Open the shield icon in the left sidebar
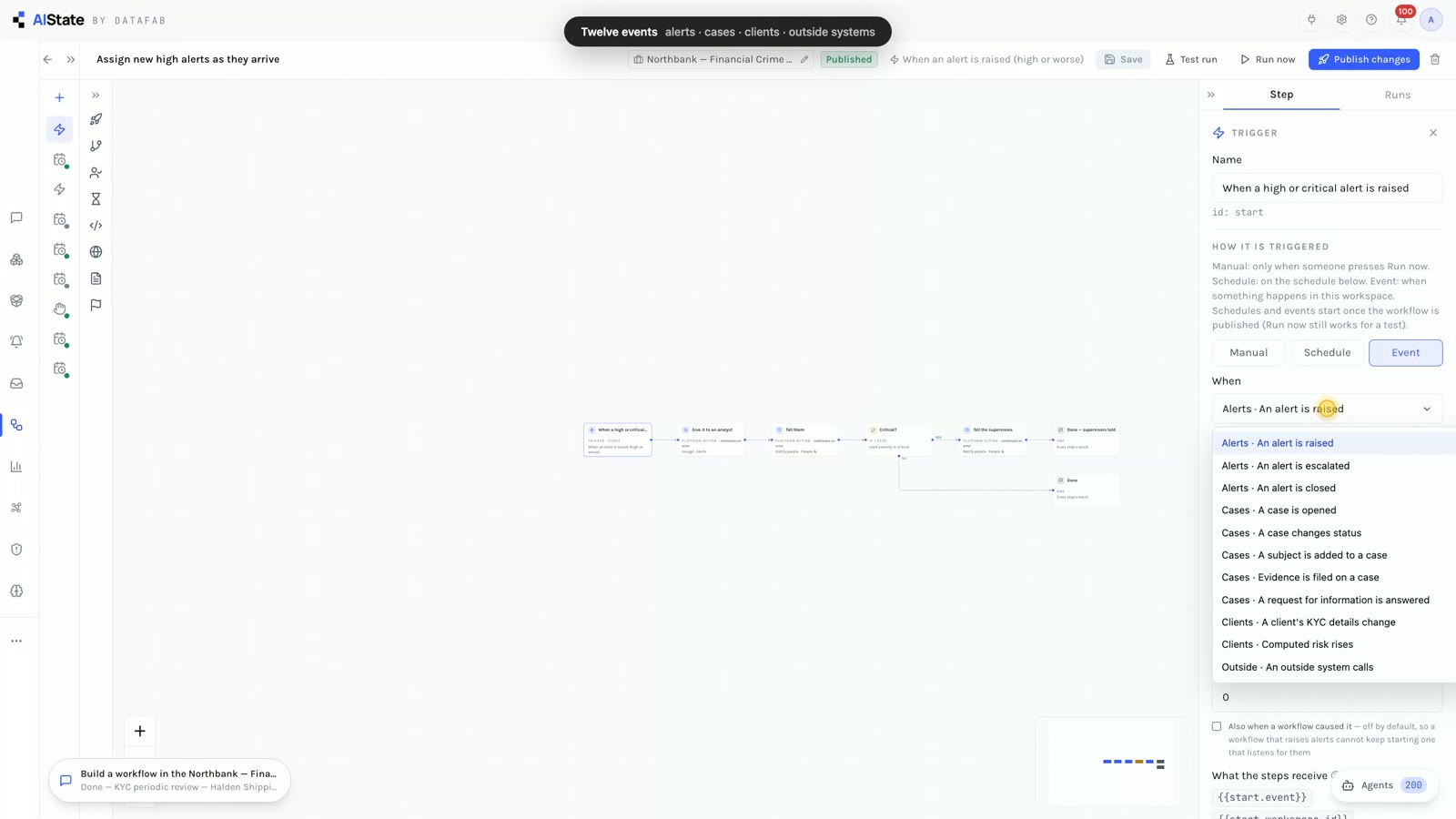The height and width of the screenshot is (819, 1456). tap(16, 550)
